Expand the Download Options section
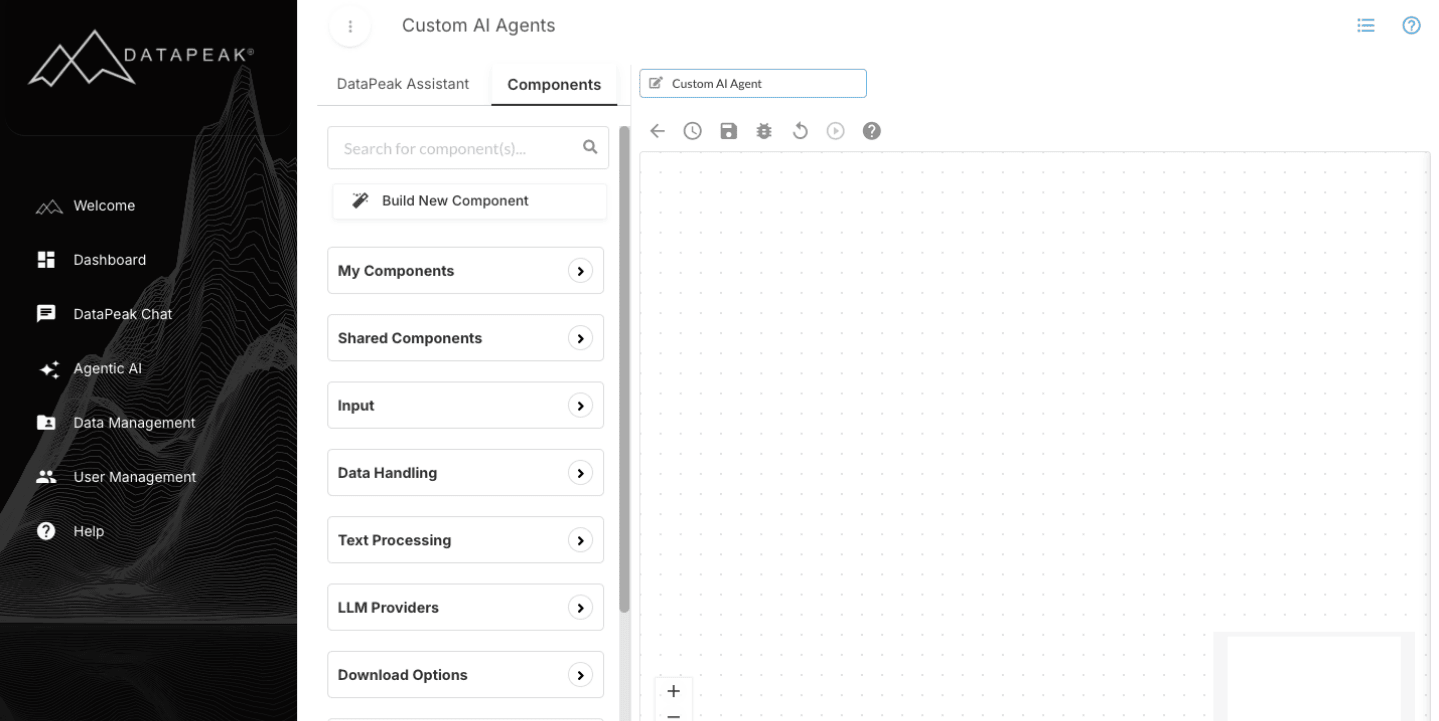The image size is (1439, 721). click(465, 674)
